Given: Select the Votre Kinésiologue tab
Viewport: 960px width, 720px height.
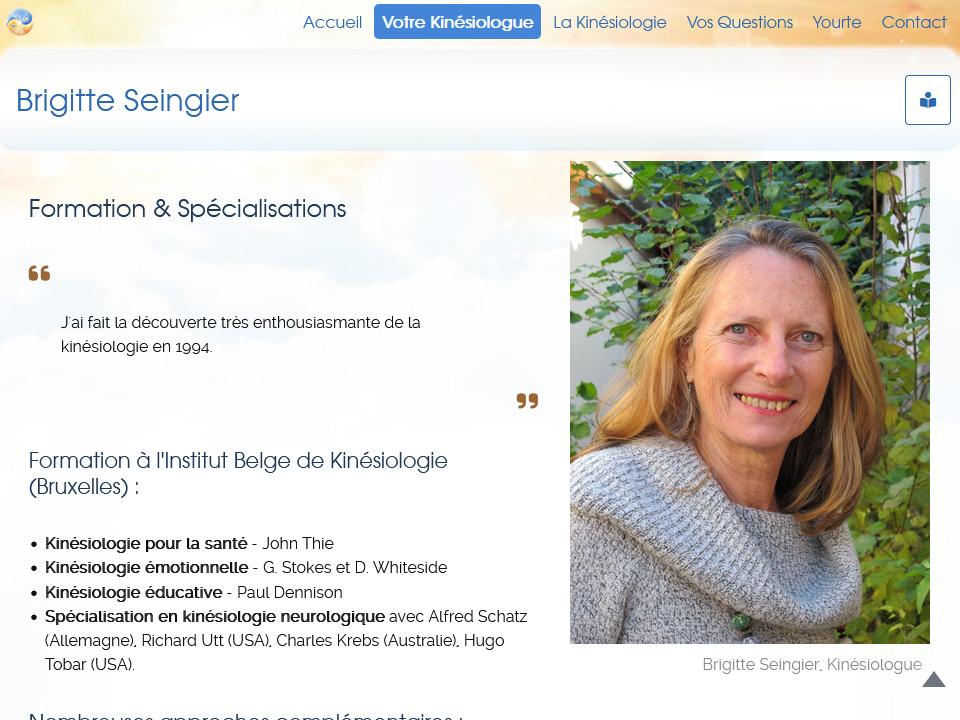Looking at the screenshot, I should point(457,22).
